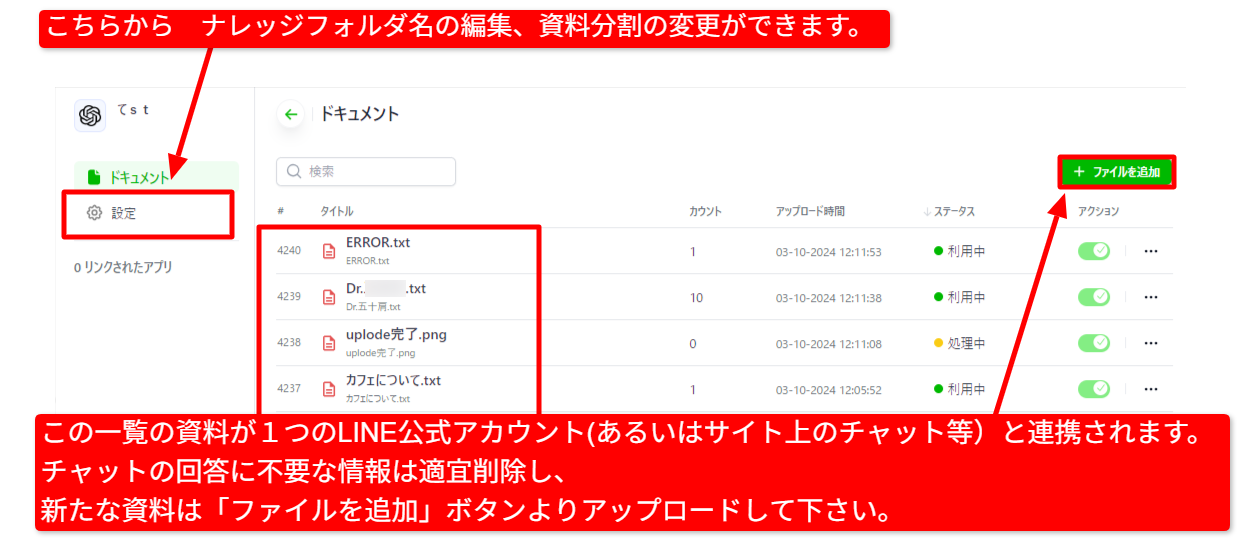
Task: Click the file icon for Dr. txt row
Action: tap(329, 297)
